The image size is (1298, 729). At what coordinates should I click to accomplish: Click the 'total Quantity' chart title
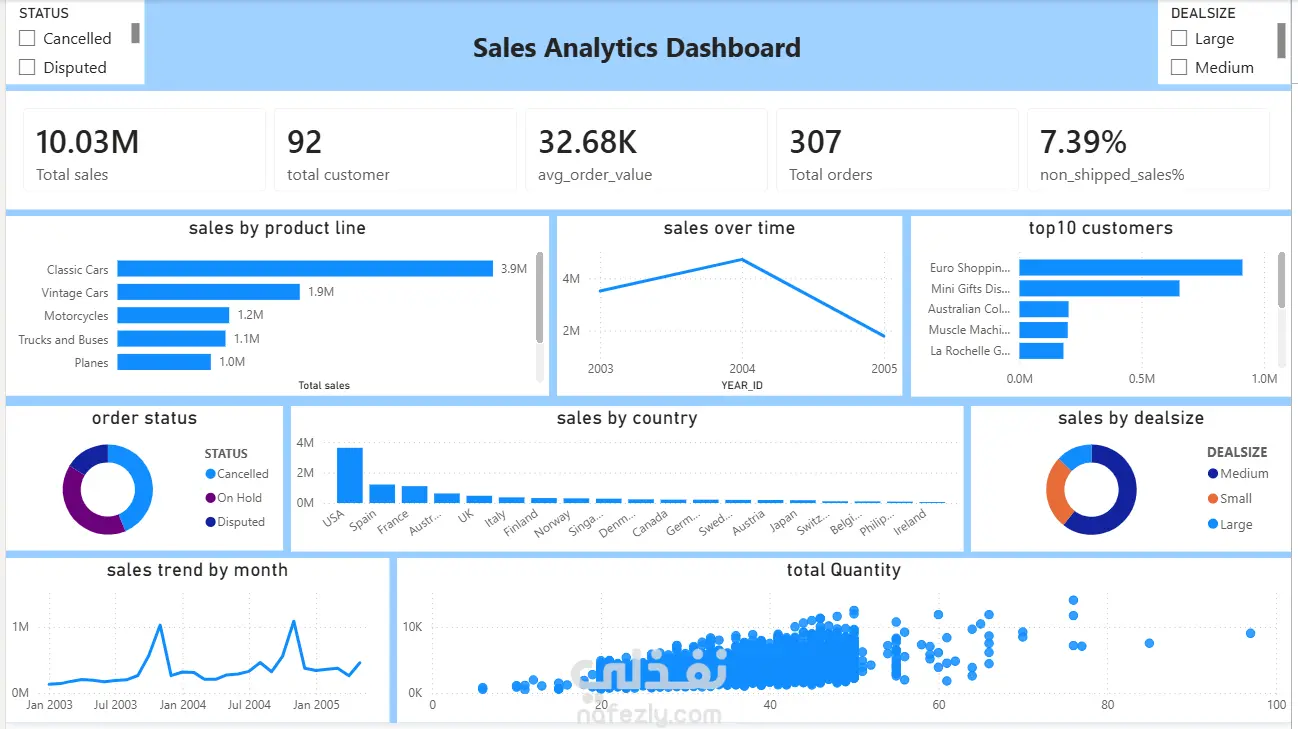click(x=843, y=570)
